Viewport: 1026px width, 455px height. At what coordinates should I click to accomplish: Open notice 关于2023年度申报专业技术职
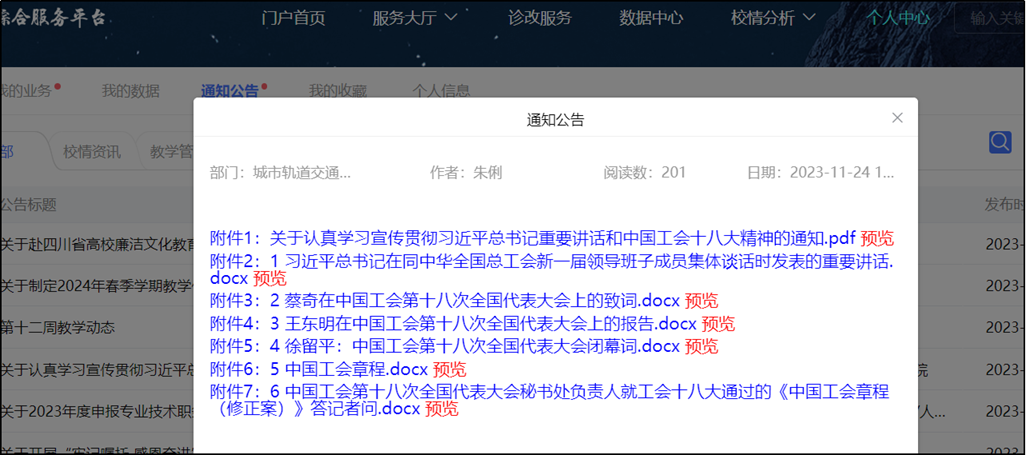pyautogui.click(x=97, y=412)
